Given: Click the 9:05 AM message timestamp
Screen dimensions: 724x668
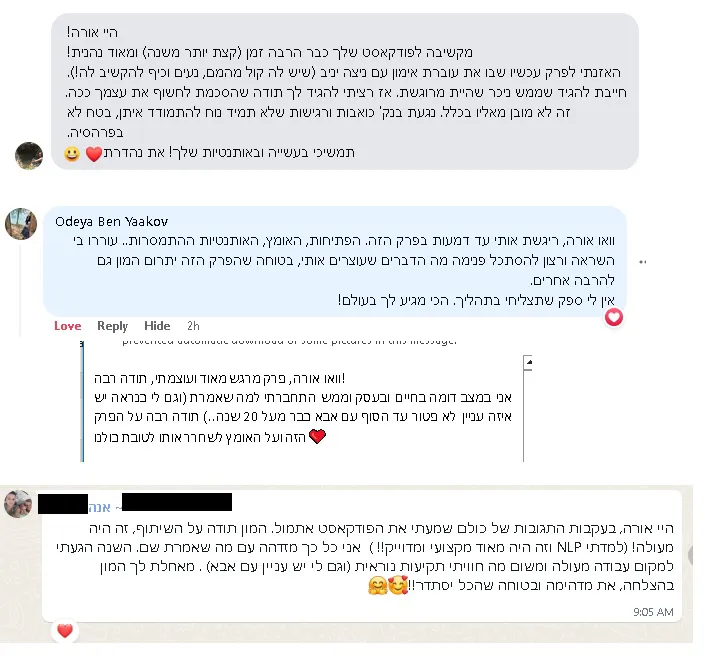Looking at the screenshot, I should click(653, 611).
